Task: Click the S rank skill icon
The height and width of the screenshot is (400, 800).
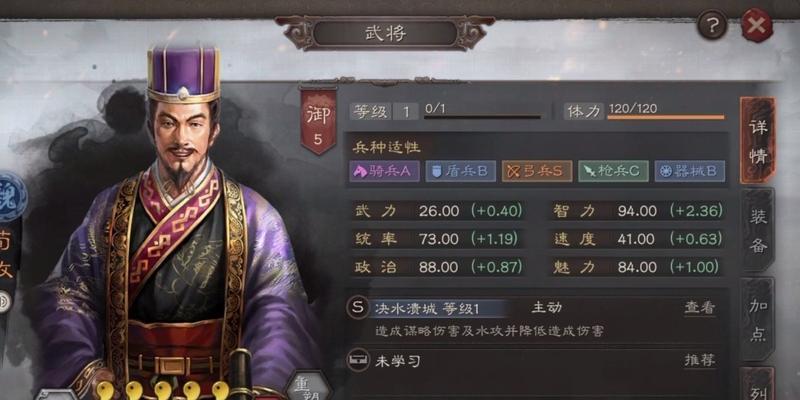Action: click(x=357, y=308)
